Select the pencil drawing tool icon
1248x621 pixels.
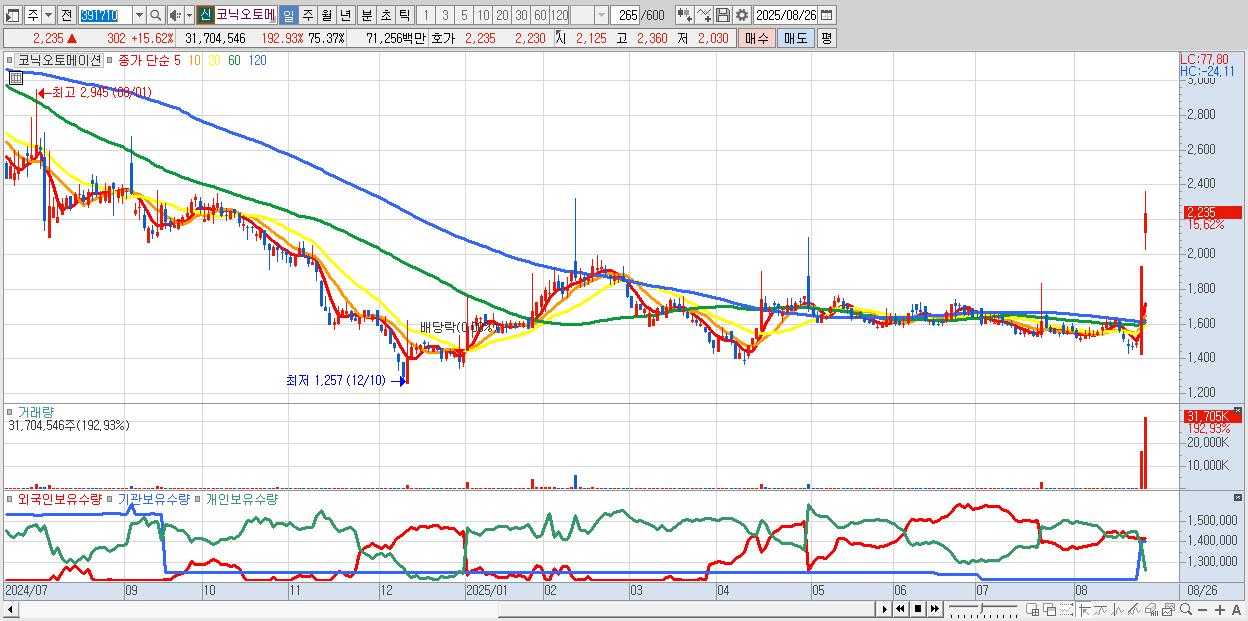coord(1134,610)
